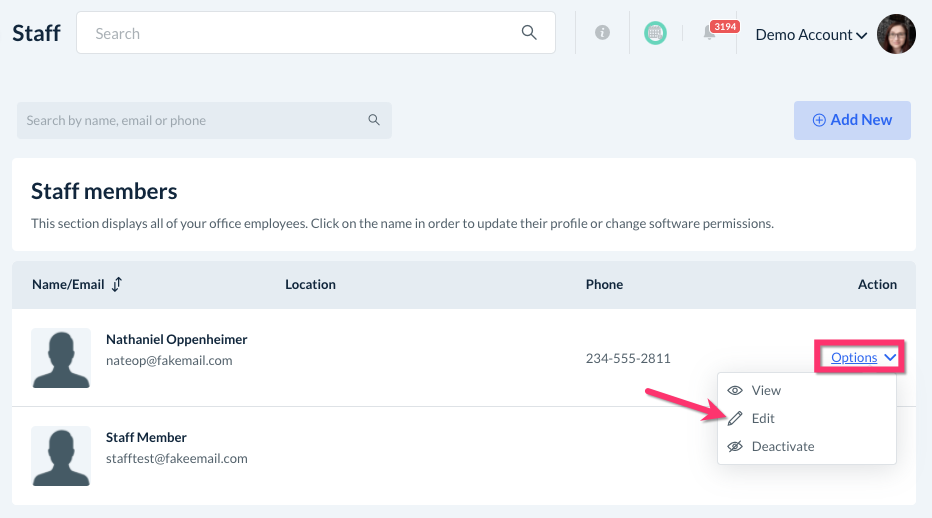Click email nateop@fakemail.com
The image size is (932, 518).
169,360
